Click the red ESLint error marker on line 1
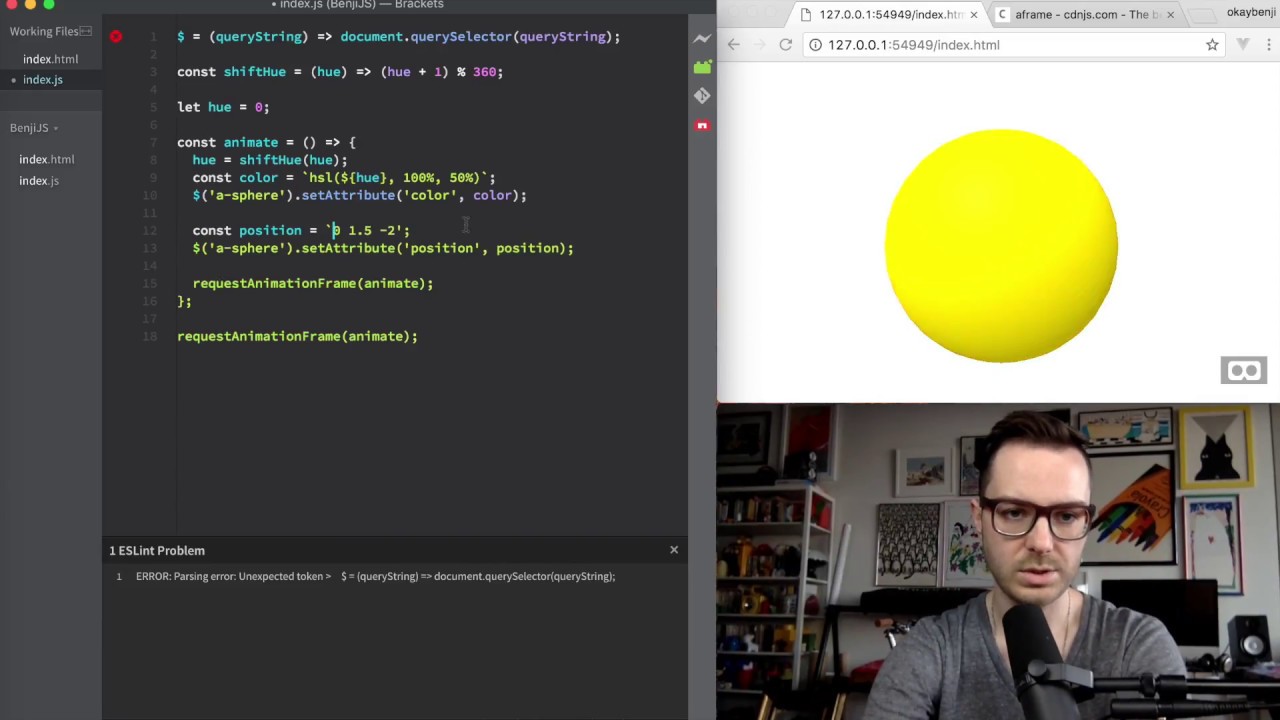This screenshot has height=720, width=1280. click(x=116, y=36)
